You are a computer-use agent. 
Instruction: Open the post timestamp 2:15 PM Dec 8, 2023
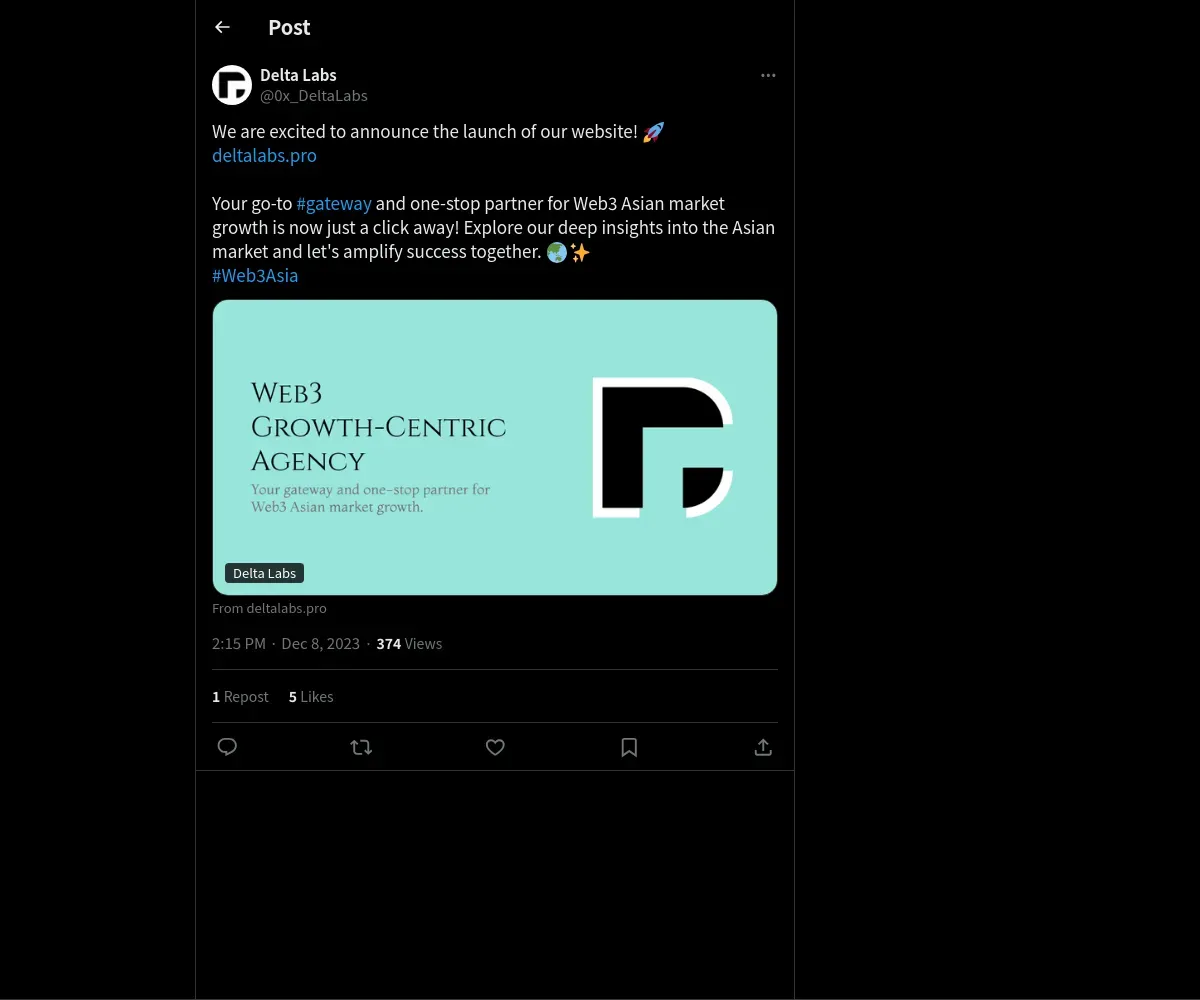(x=286, y=643)
